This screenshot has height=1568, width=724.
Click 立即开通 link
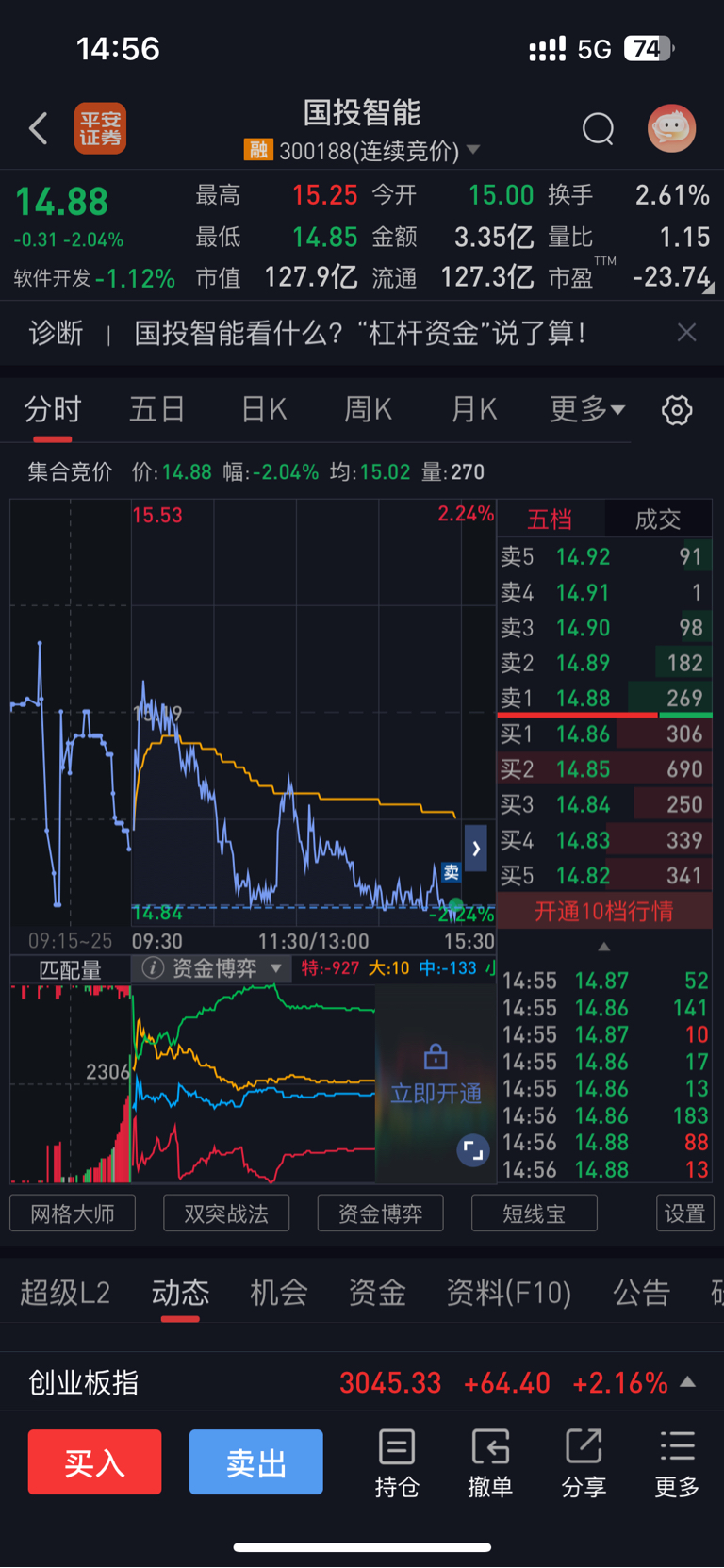point(436,1094)
